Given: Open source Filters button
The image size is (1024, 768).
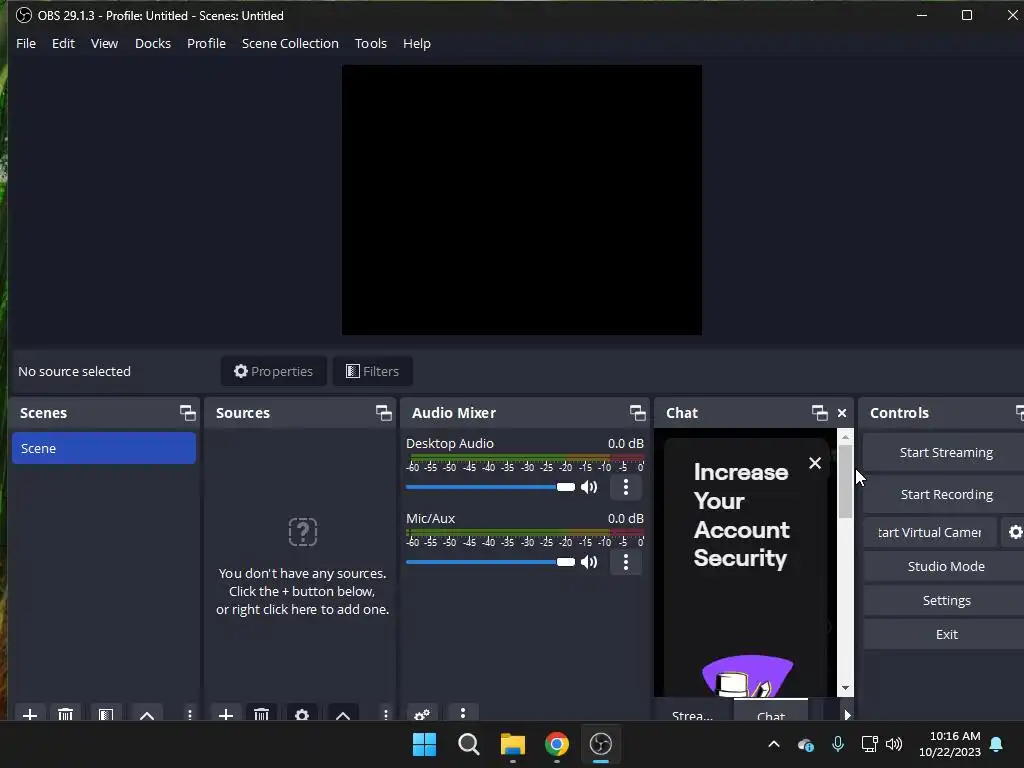Looking at the screenshot, I should pyautogui.click(x=372, y=371).
